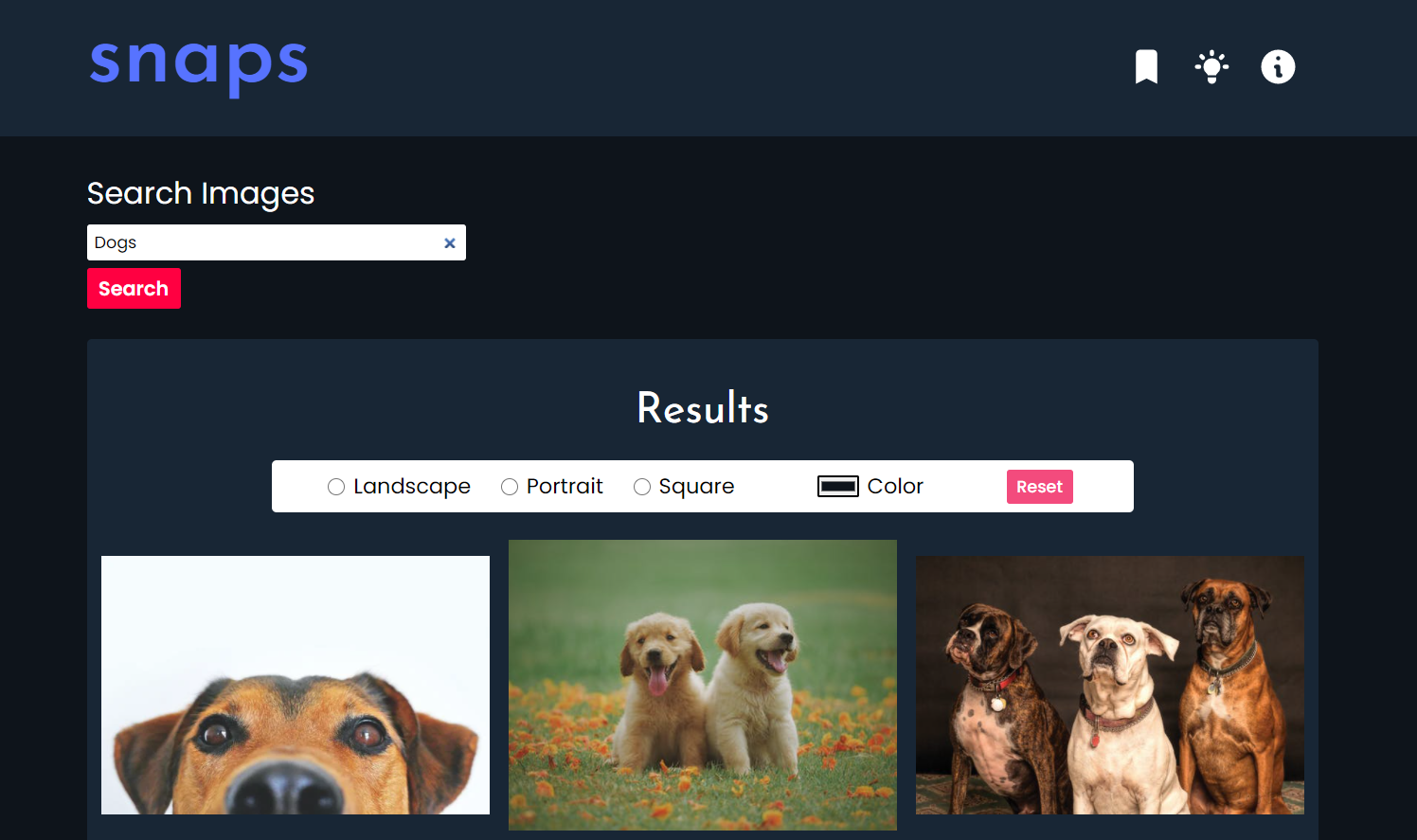Open the two golden puppies photo
Image resolution: width=1417 pixels, height=840 pixels.
(x=703, y=685)
